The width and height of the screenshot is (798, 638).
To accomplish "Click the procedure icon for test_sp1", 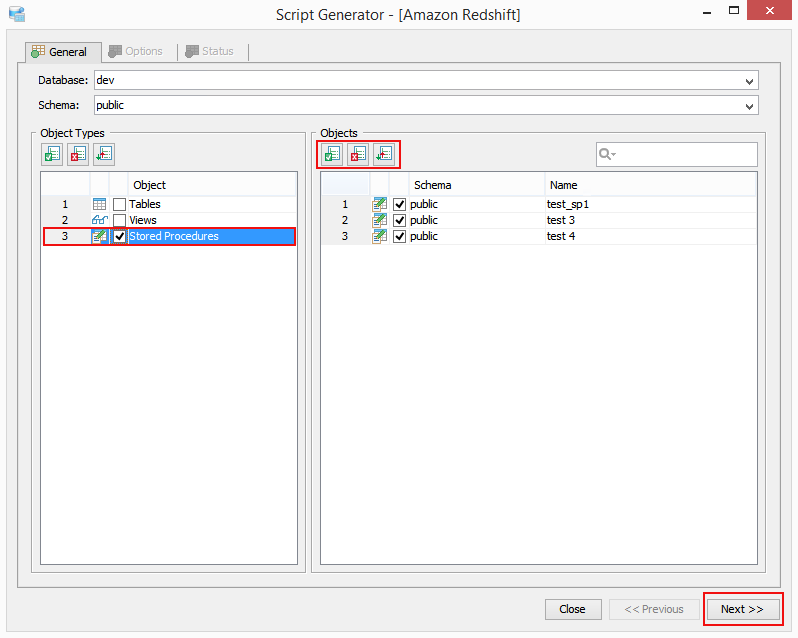I will 380,204.
